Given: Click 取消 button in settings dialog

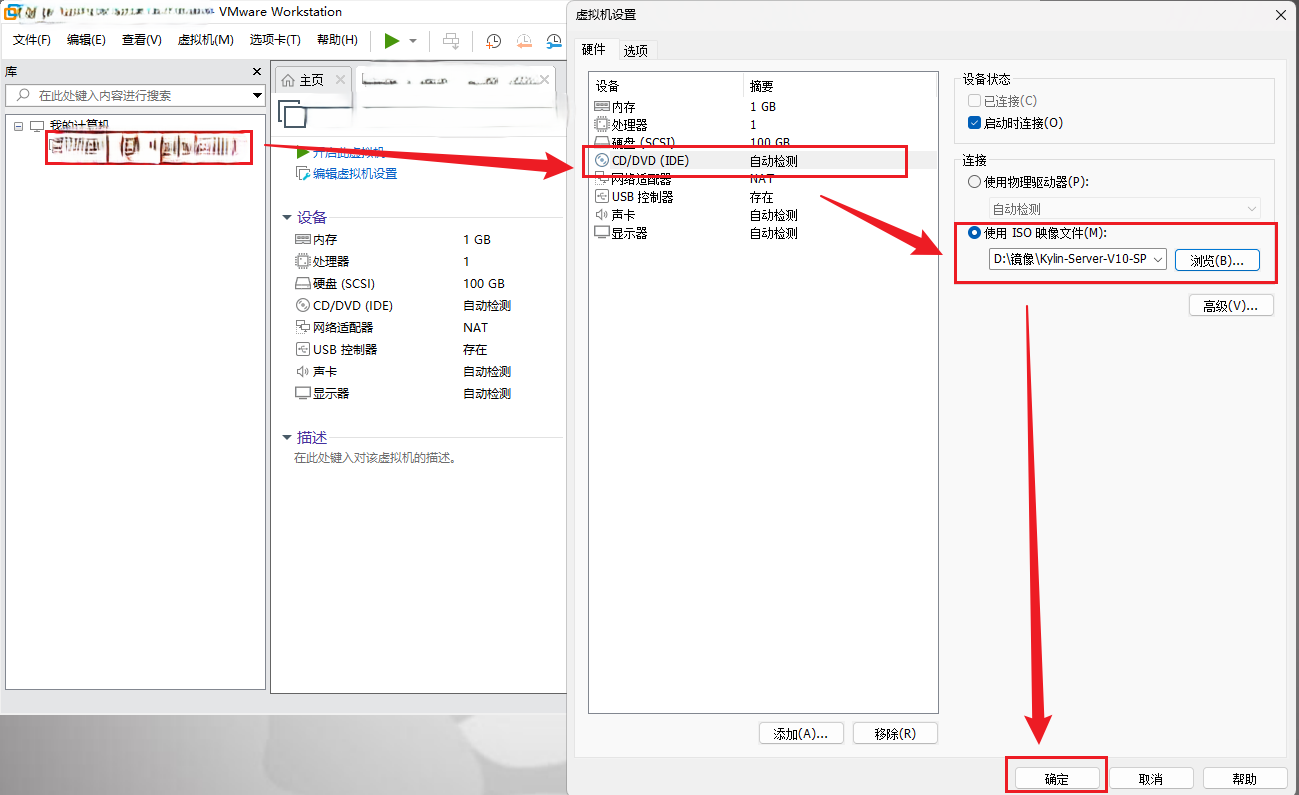Looking at the screenshot, I should click(1151, 779).
